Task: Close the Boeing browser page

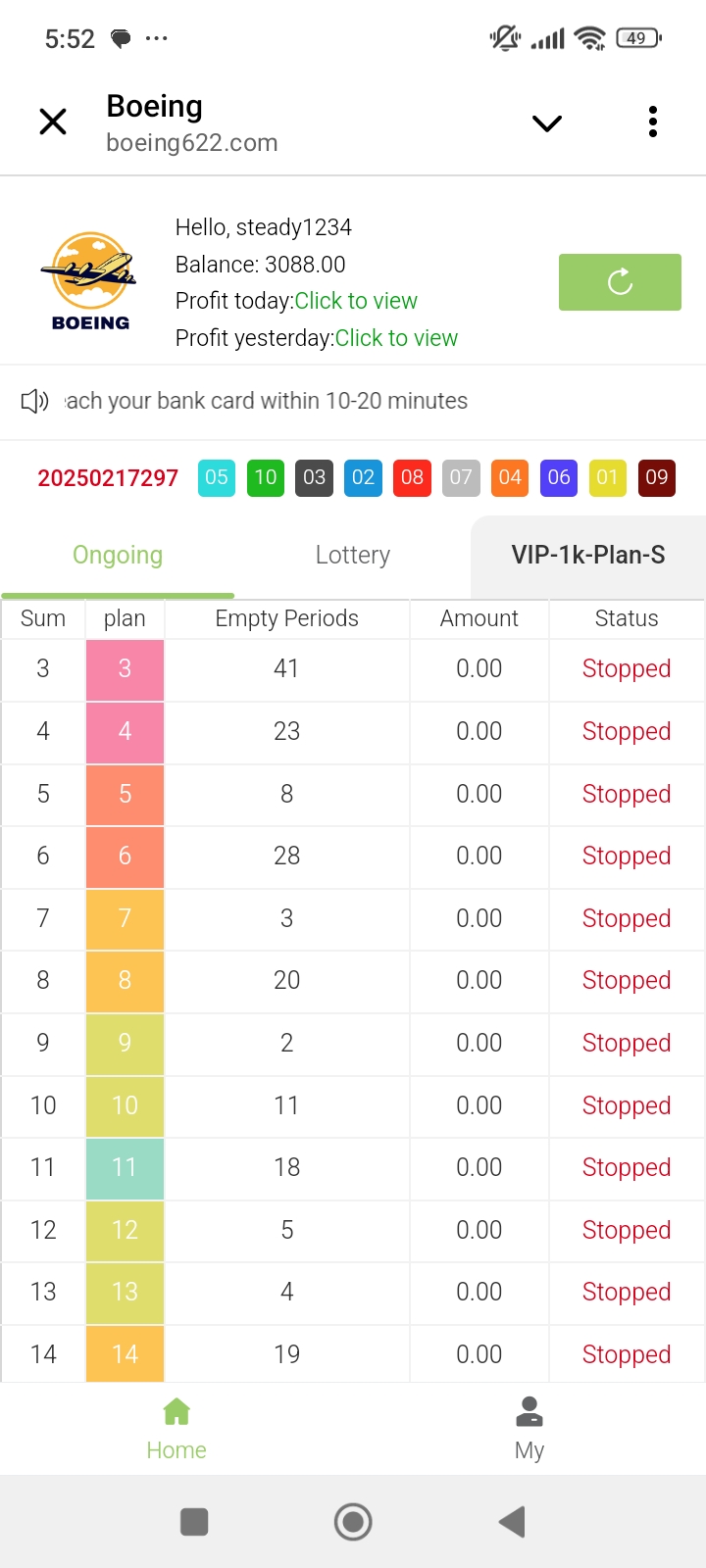Action: click(53, 122)
